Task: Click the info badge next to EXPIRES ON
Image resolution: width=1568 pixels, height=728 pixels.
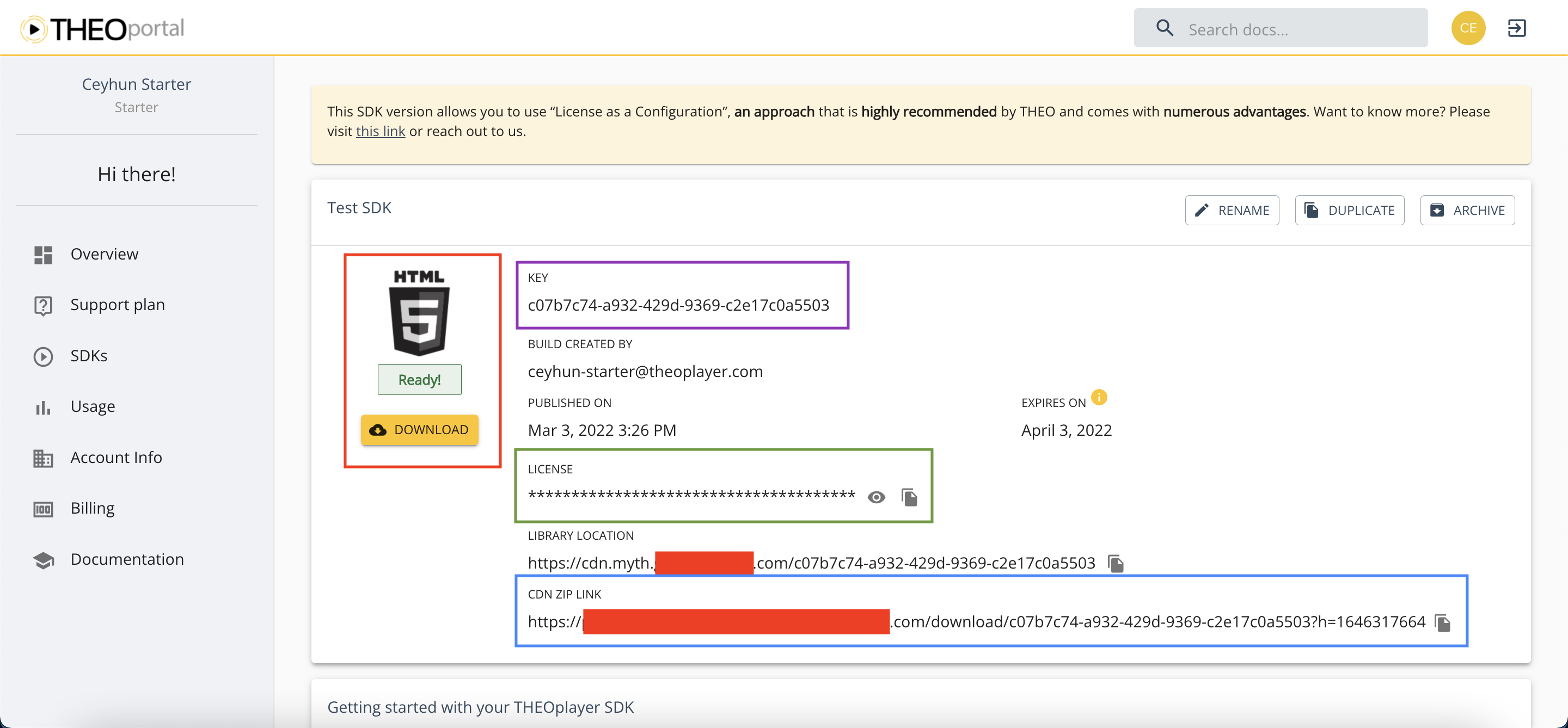Action: 1099,397
